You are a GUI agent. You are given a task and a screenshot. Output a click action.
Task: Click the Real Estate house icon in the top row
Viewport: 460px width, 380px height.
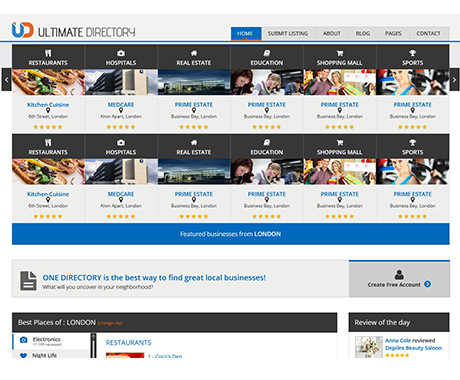194,53
